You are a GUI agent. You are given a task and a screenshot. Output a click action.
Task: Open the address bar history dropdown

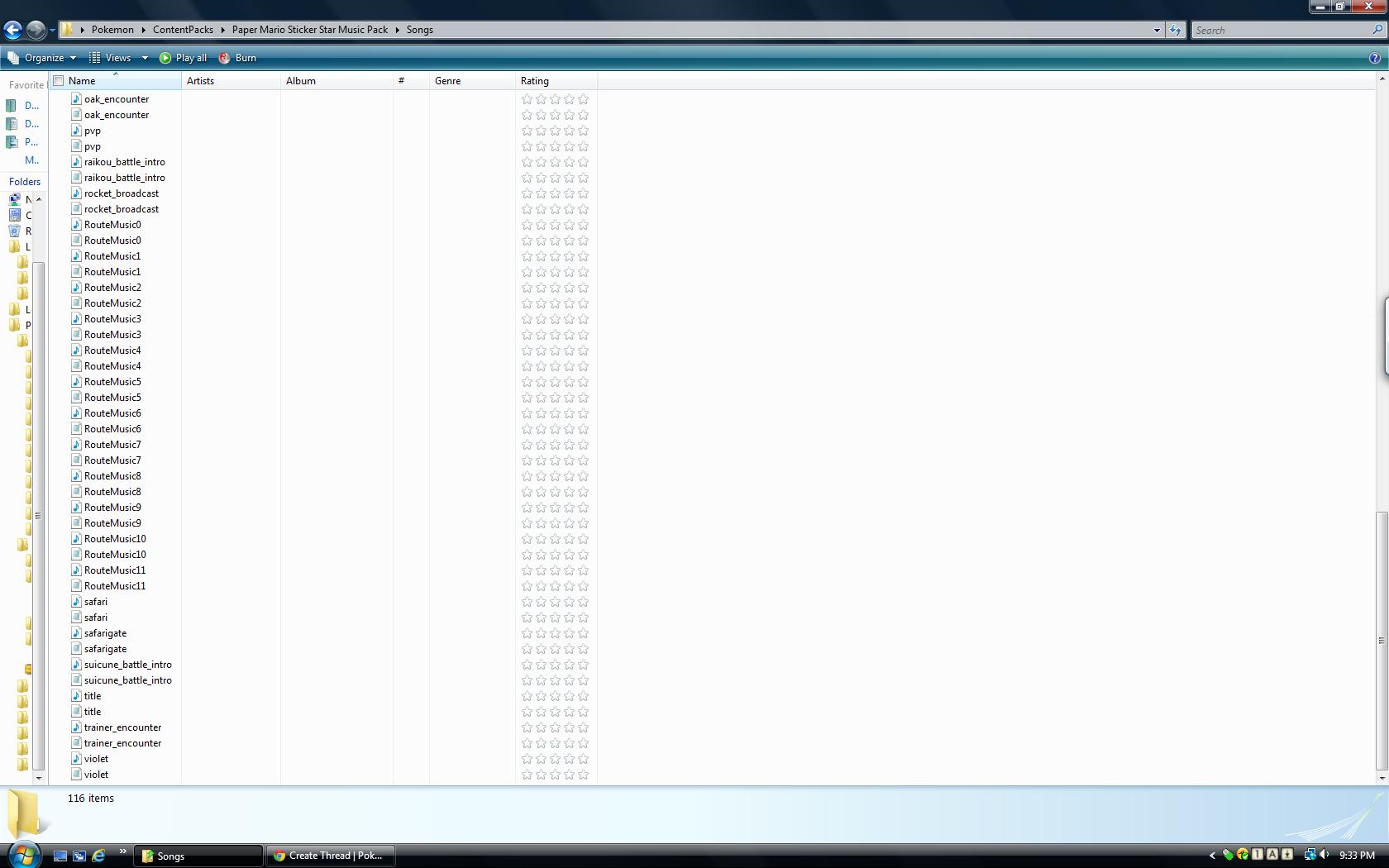1157,30
